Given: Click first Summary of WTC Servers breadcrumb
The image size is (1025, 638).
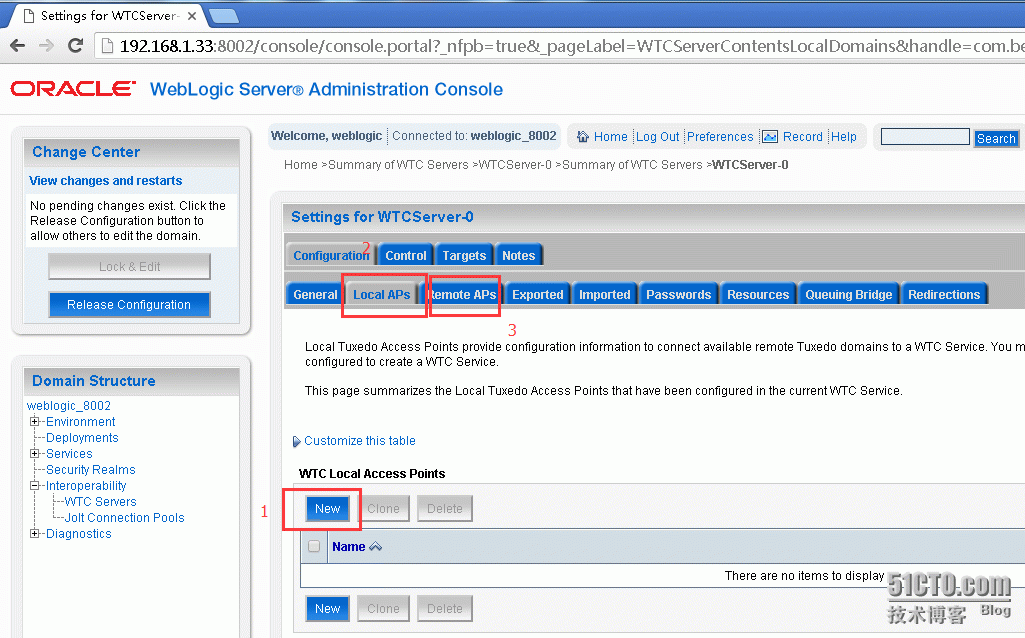Looking at the screenshot, I should click(x=398, y=165).
